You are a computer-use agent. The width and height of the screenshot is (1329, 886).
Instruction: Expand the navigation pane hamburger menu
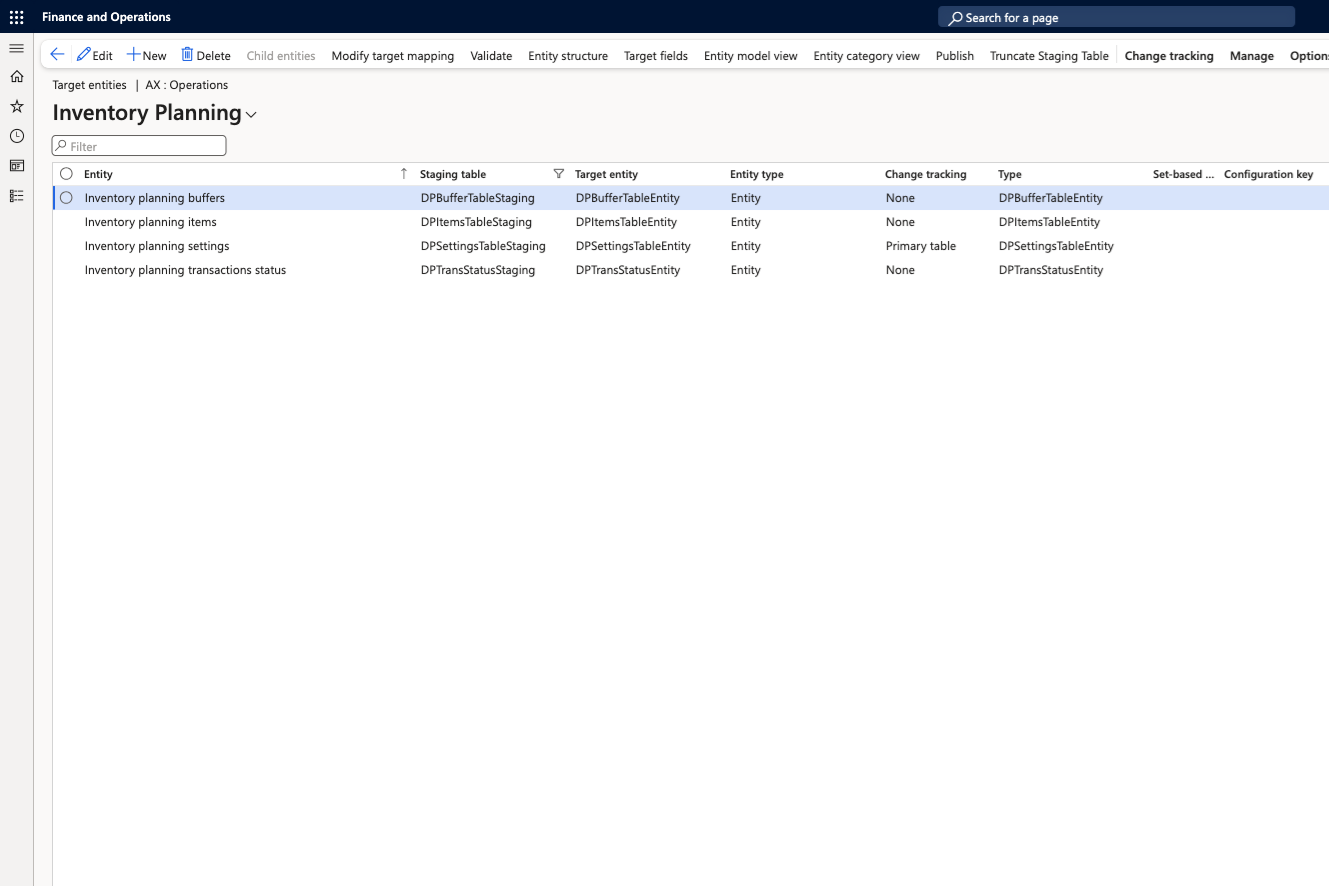(x=16, y=48)
